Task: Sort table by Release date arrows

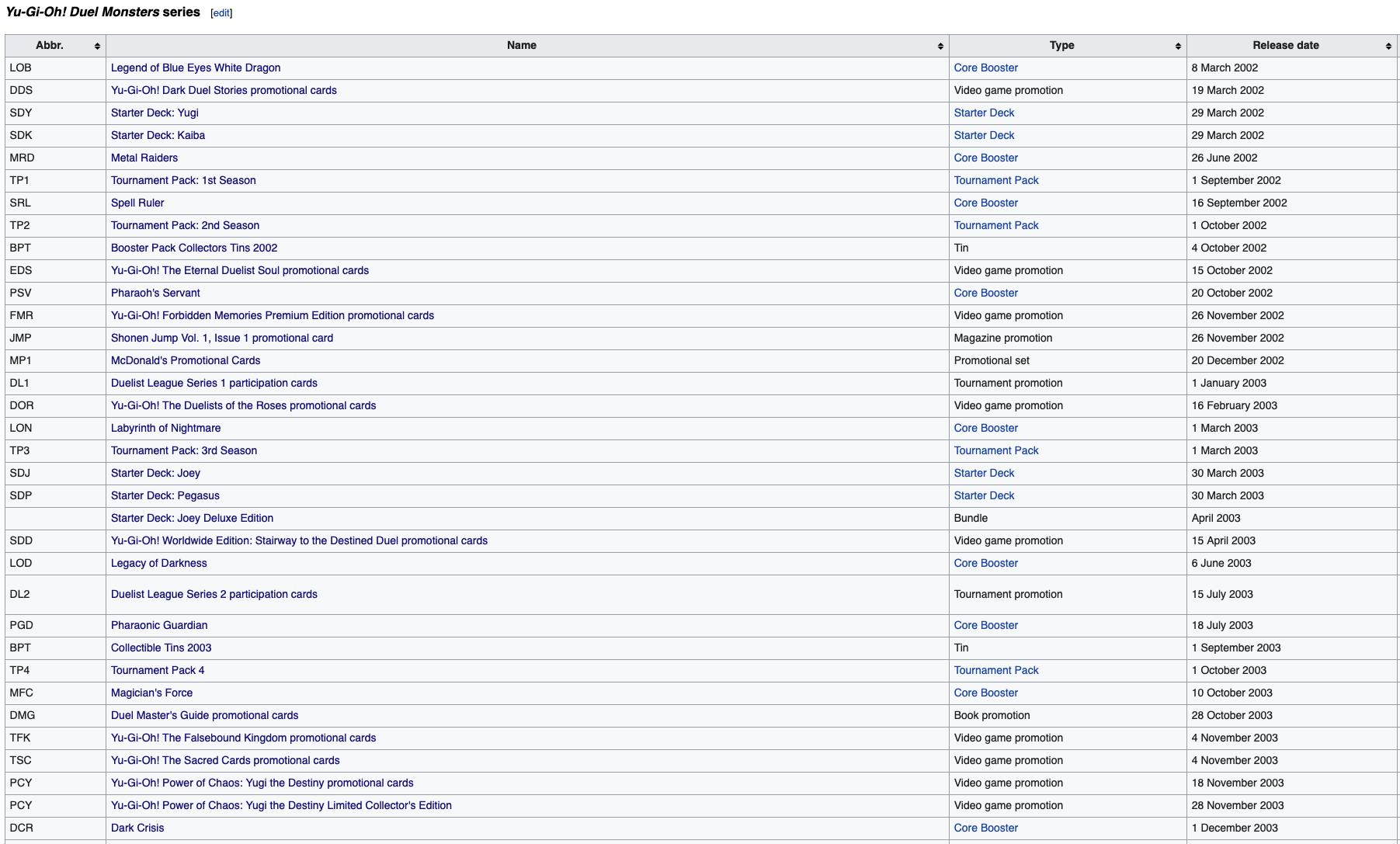Action: point(1388,47)
